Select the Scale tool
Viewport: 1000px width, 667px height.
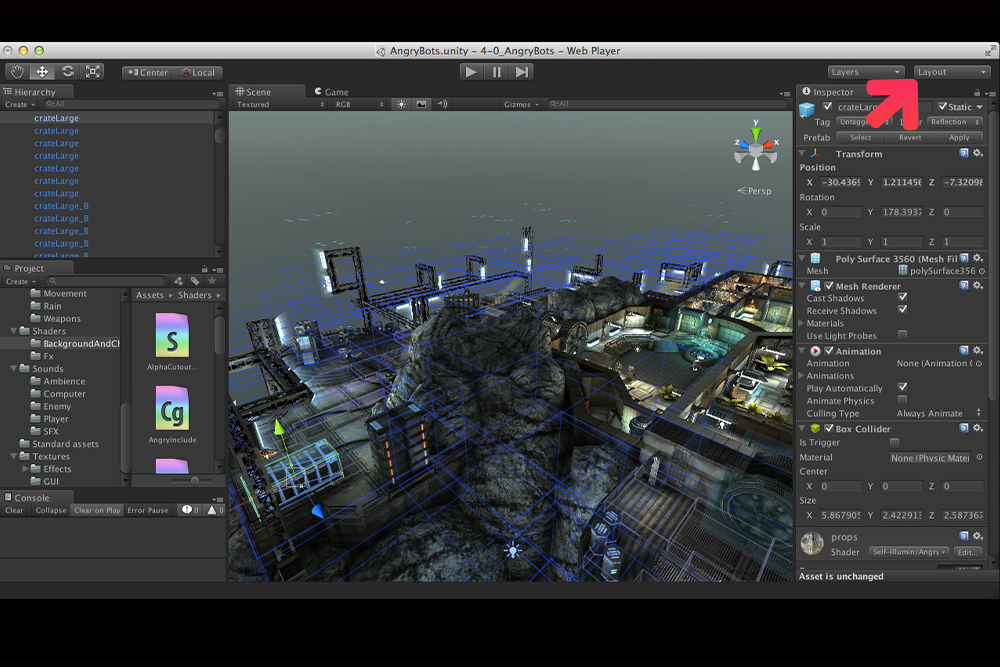click(92, 71)
